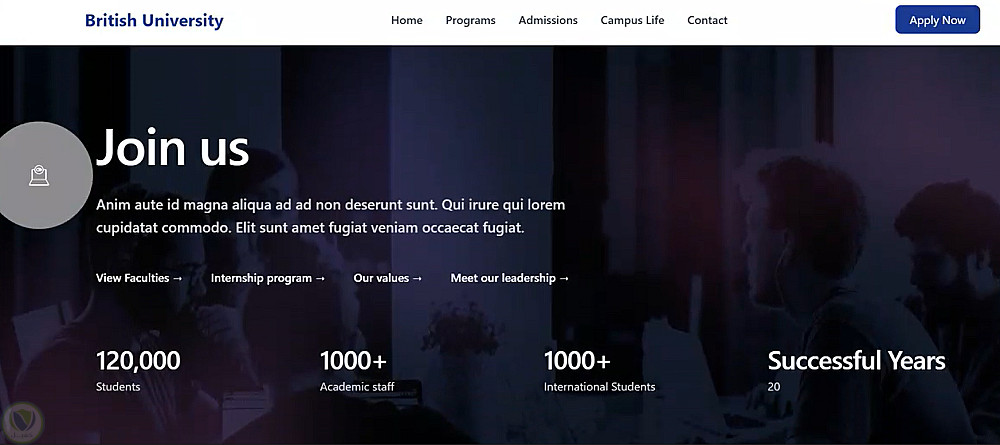1000x445 pixels.
Task: Click the webcam icon in grey circle
Action: click(39, 175)
